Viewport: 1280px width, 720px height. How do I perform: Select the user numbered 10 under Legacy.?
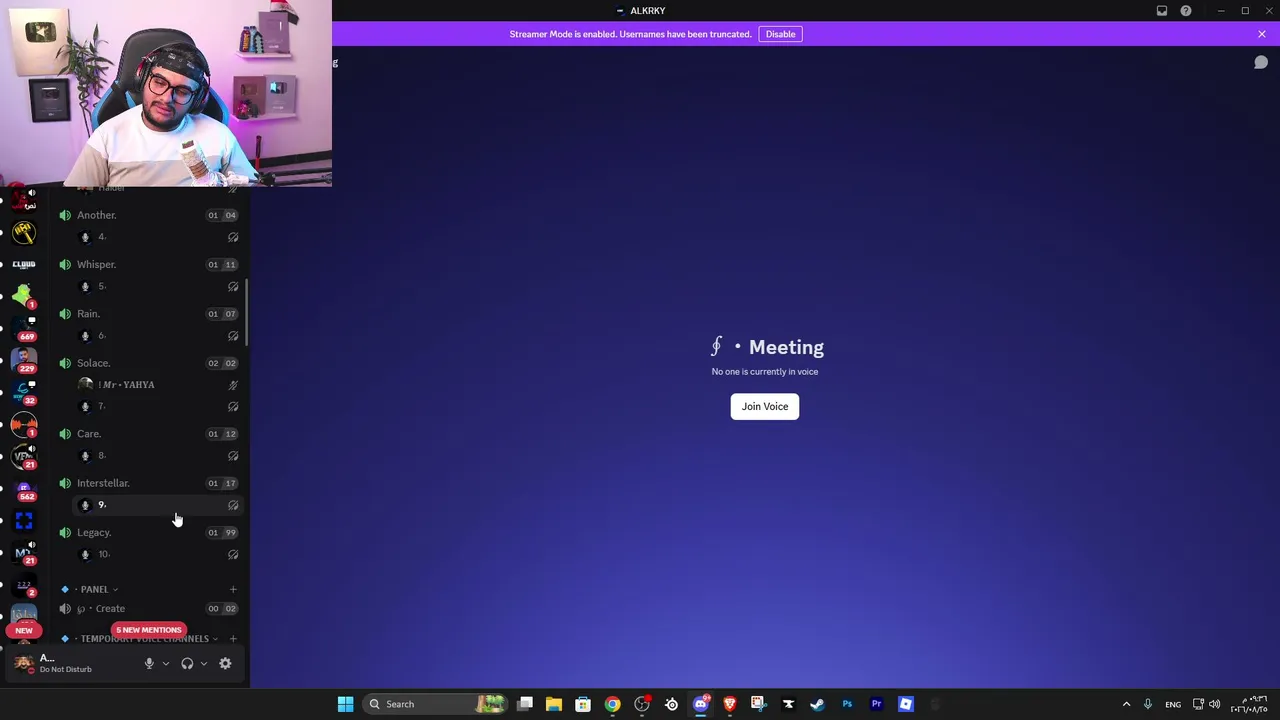(x=158, y=554)
